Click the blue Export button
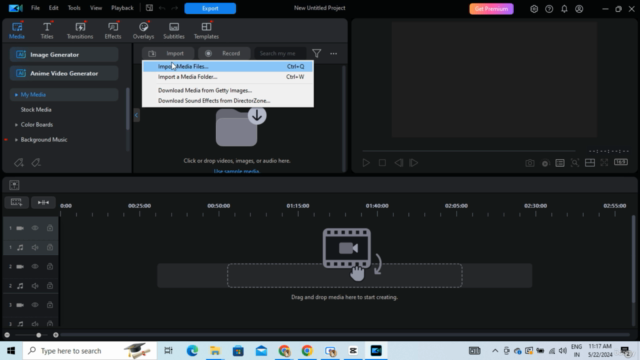The image size is (640, 360). pyautogui.click(x=210, y=8)
